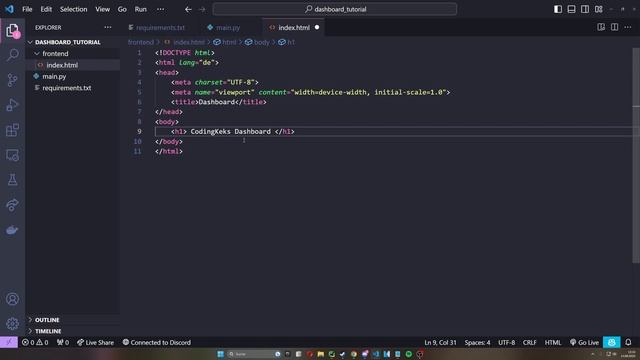This screenshot has height=360, width=640.
Task: Open Explorer Views and More Actions ellipsis
Action: click(x=108, y=27)
